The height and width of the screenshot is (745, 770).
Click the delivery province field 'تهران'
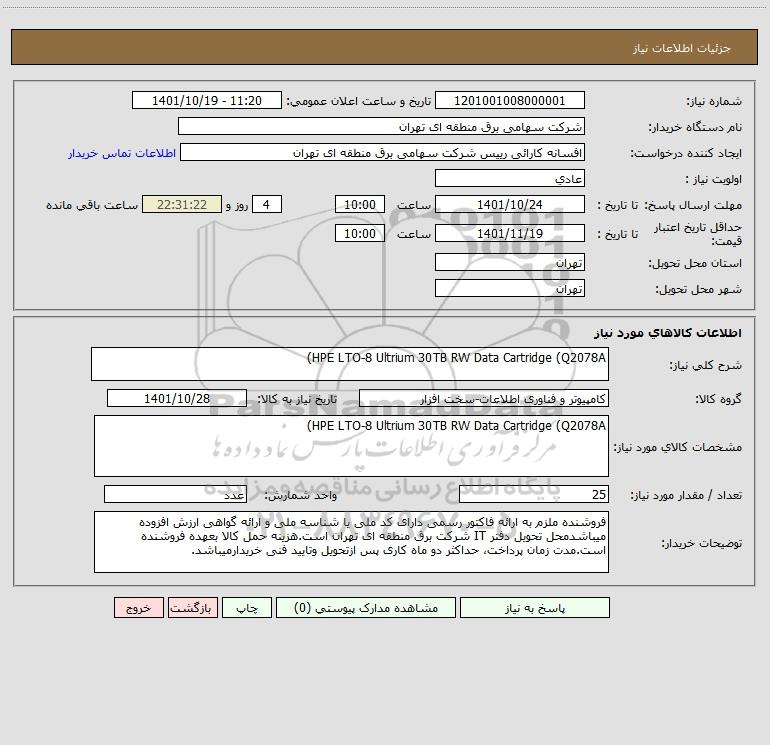coord(510,262)
